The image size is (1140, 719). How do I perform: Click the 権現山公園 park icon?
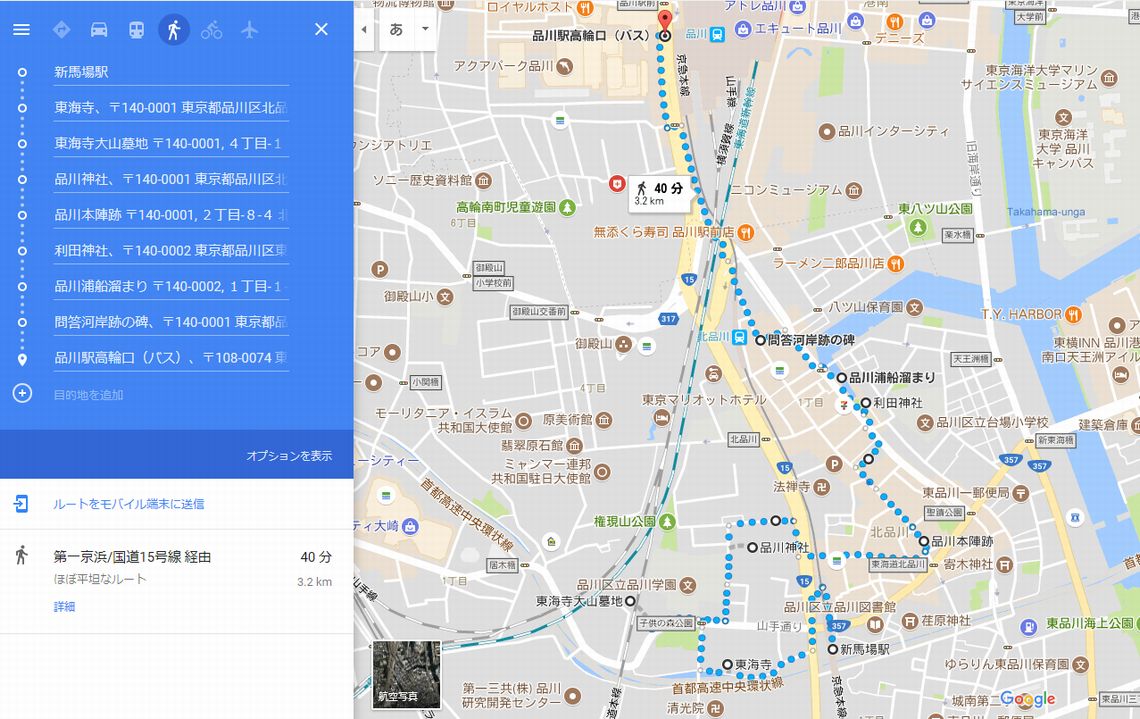tap(667, 521)
